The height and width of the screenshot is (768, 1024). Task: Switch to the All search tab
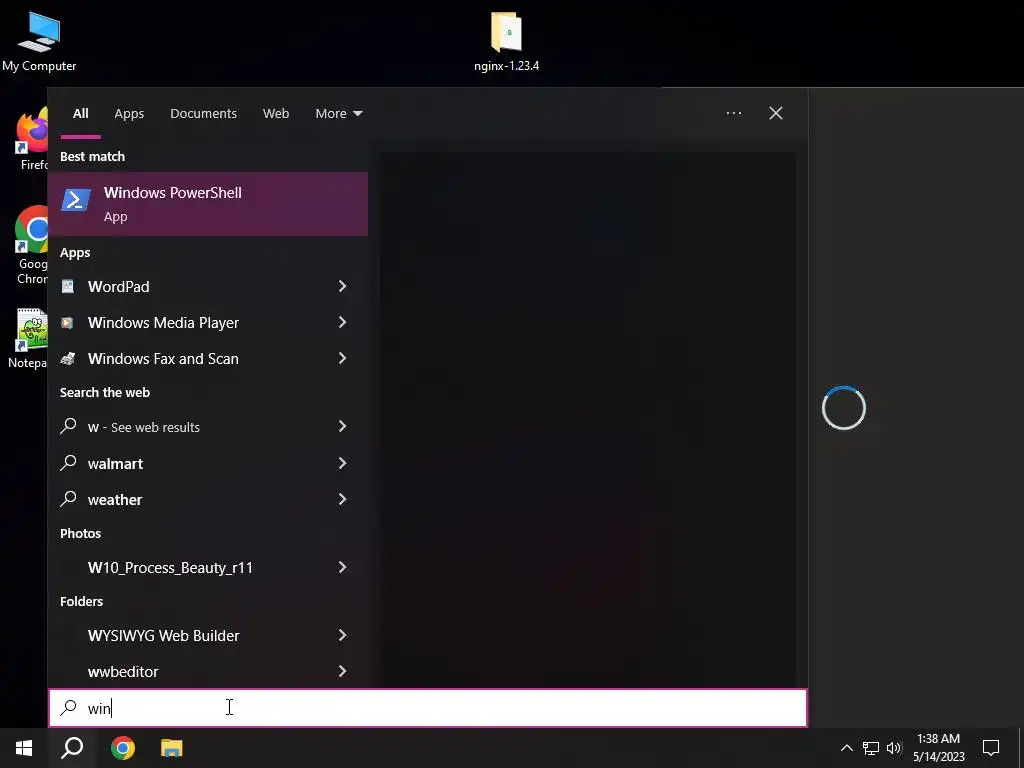pos(80,114)
